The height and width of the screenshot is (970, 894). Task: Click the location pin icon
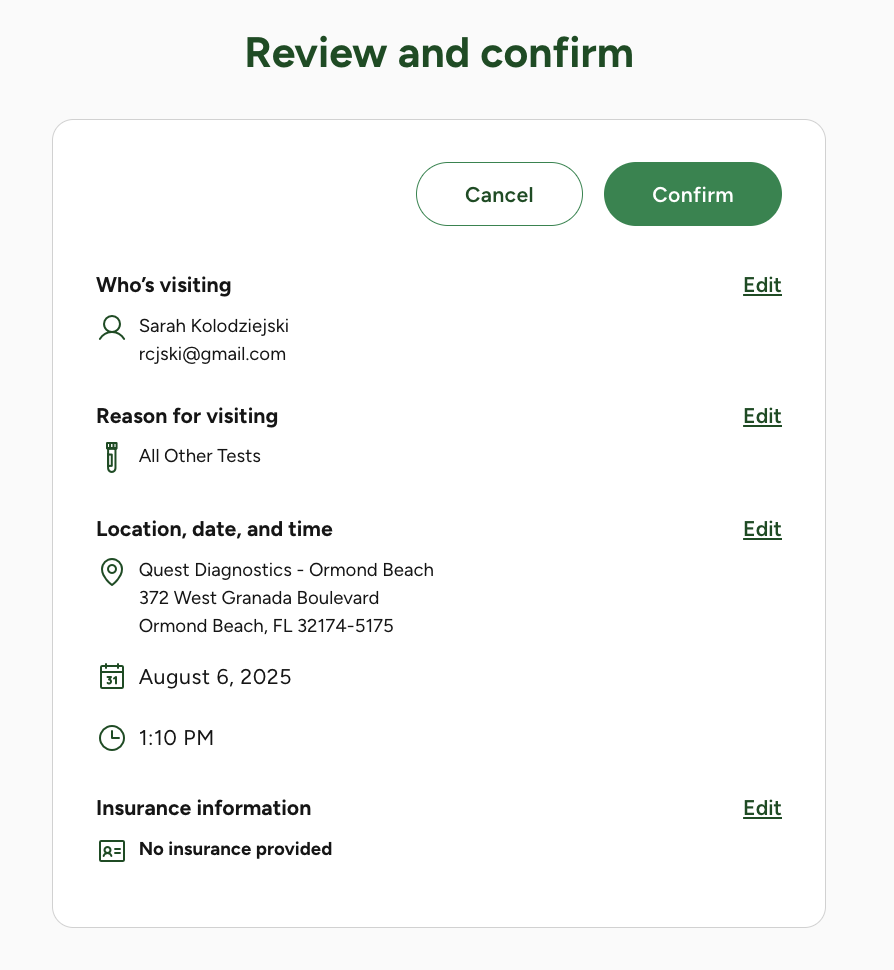[x=112, y=572]
